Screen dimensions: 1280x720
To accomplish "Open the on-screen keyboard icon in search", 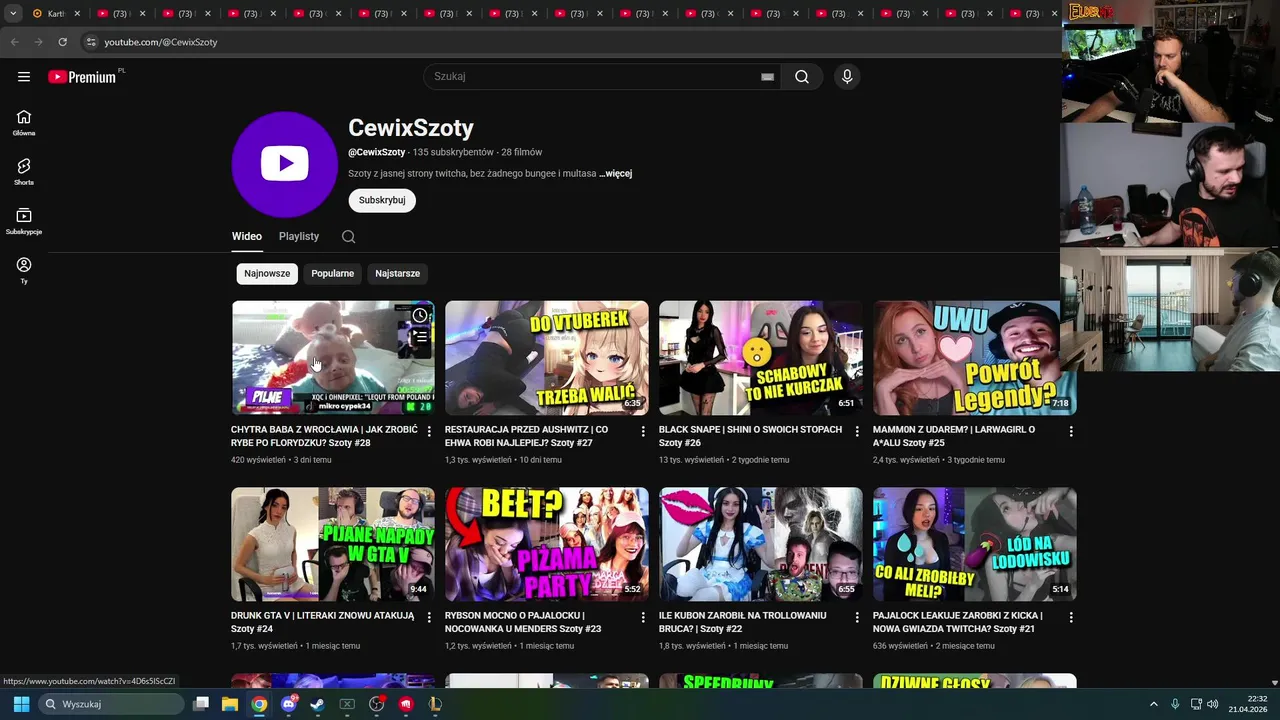I will pos(767,77).
